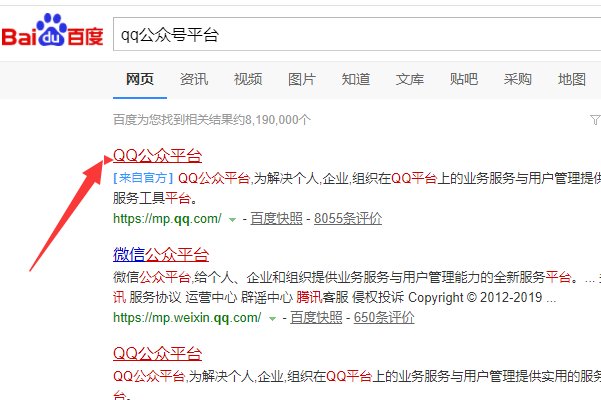Focus the Baidu search input box
The image size is (601, 400).
tap(357, 34)
